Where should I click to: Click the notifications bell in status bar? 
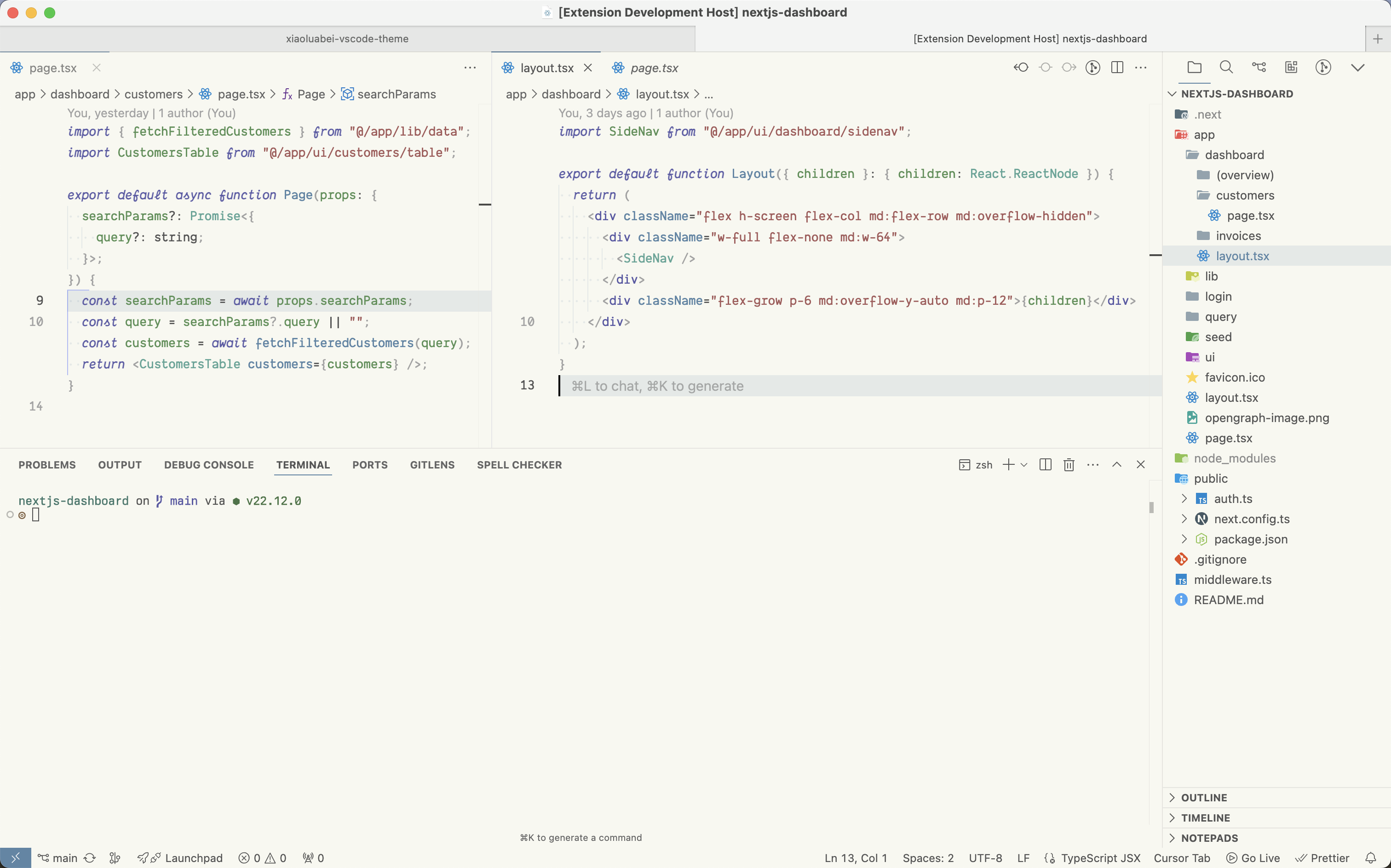pos(1371,858)
